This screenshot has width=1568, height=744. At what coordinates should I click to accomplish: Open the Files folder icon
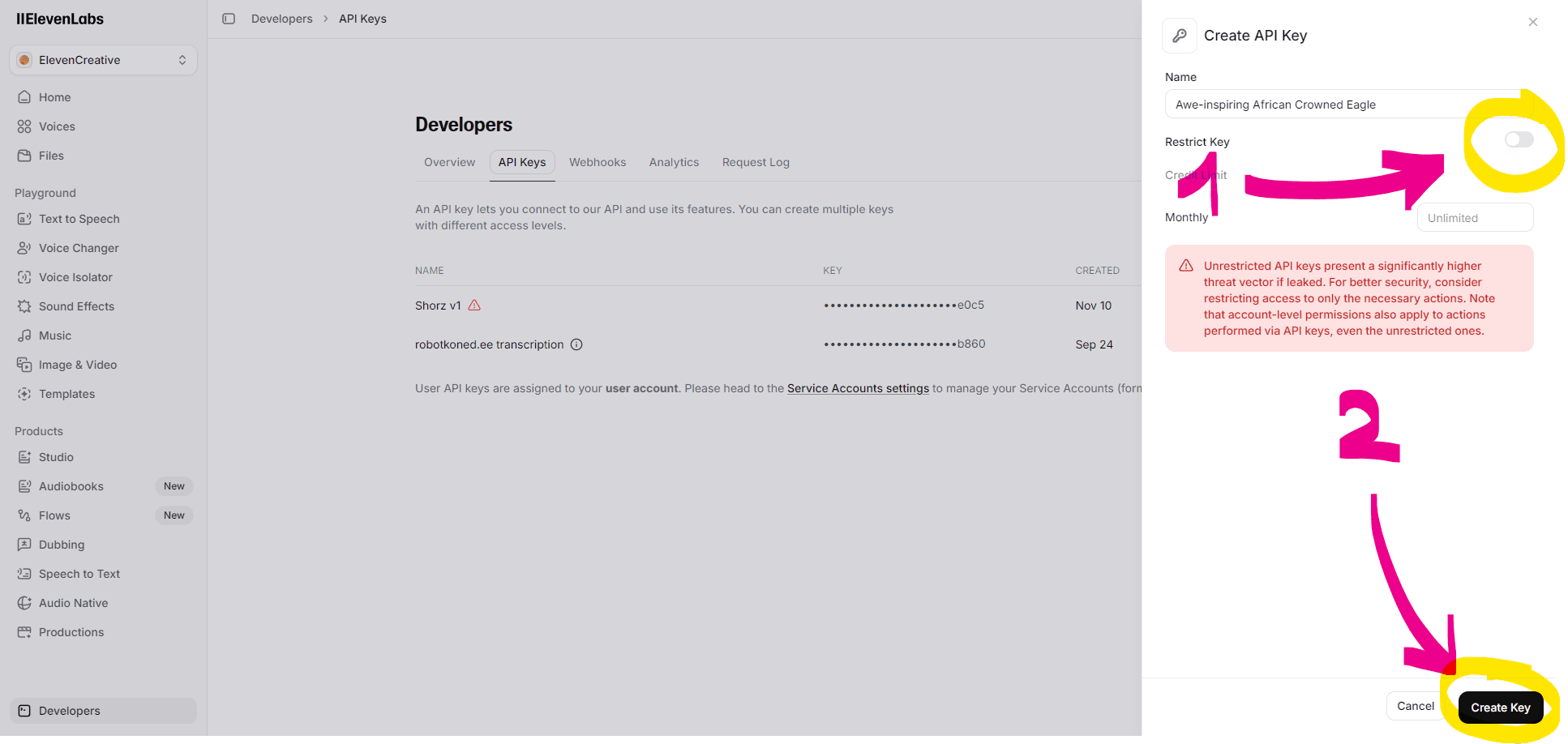[x=24, y=156]
